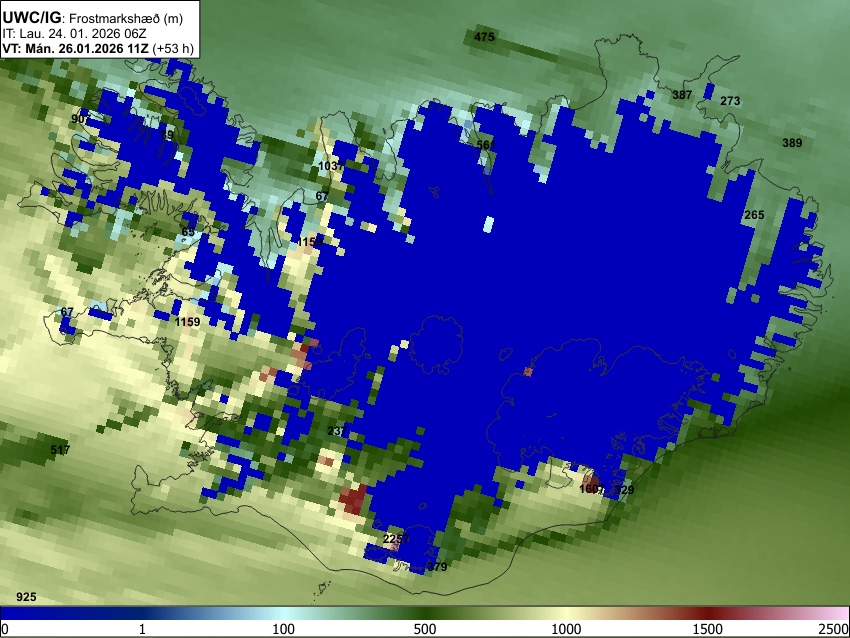Click the 'VT: Mán. 26.01.2026 11Z (+53 h)' line
Screen dimensions: 850x638
98,48
